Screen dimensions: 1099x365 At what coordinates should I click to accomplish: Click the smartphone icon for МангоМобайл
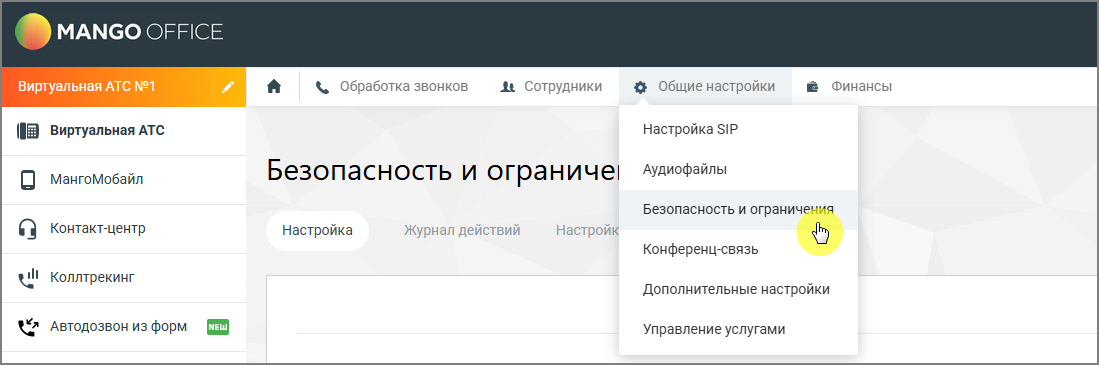[27, 180]
